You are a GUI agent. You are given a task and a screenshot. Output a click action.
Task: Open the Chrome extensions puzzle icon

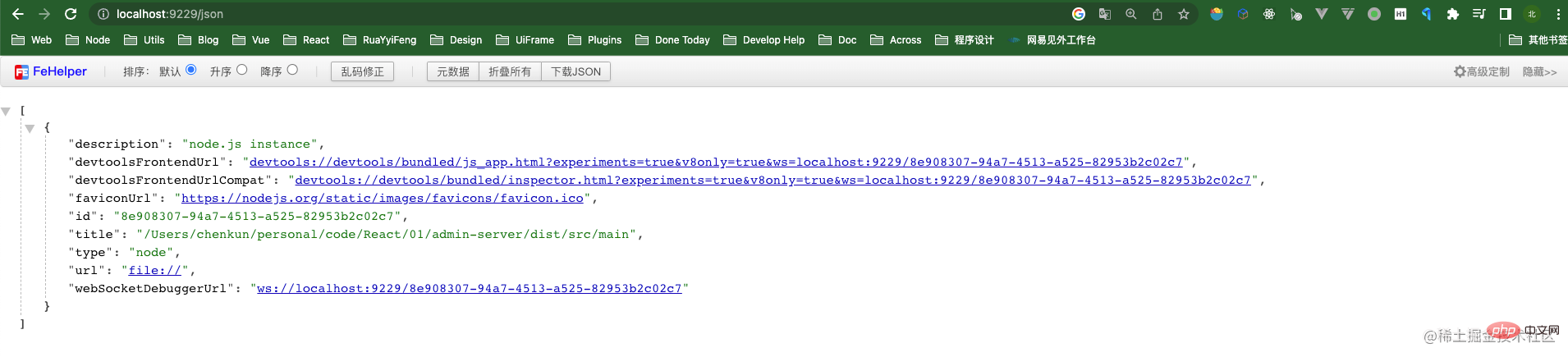1452,14
